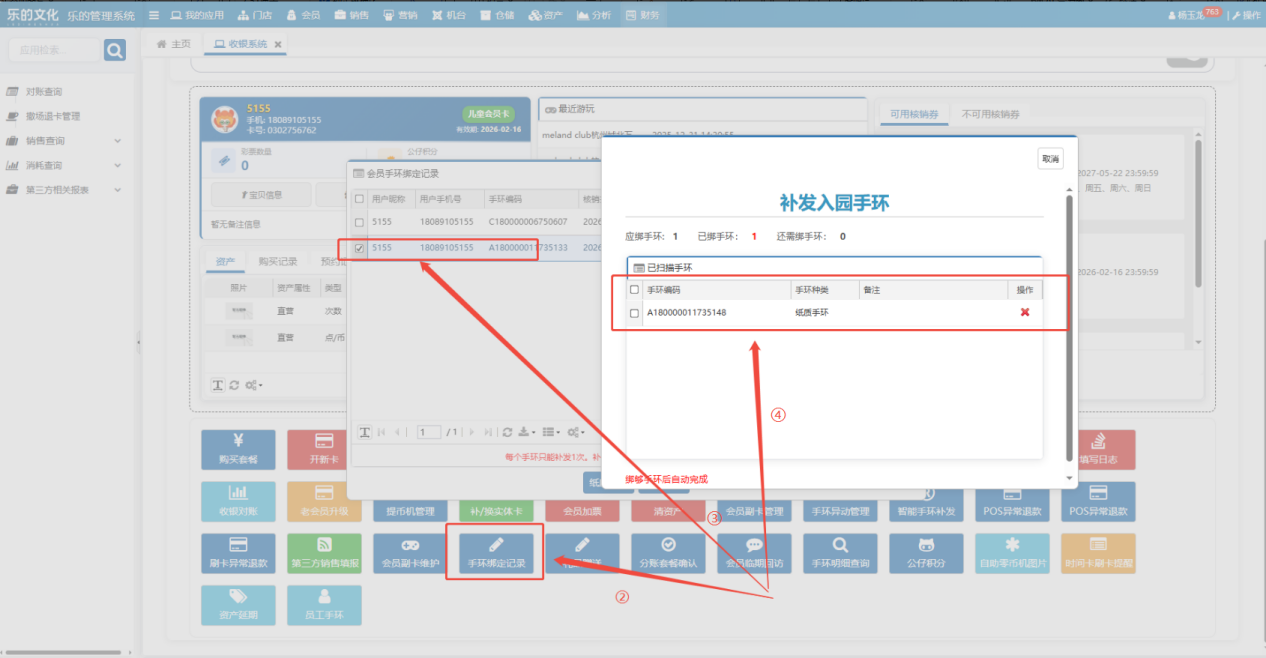Click the hamburger menu icon in top bar

[x=153, y=15]
